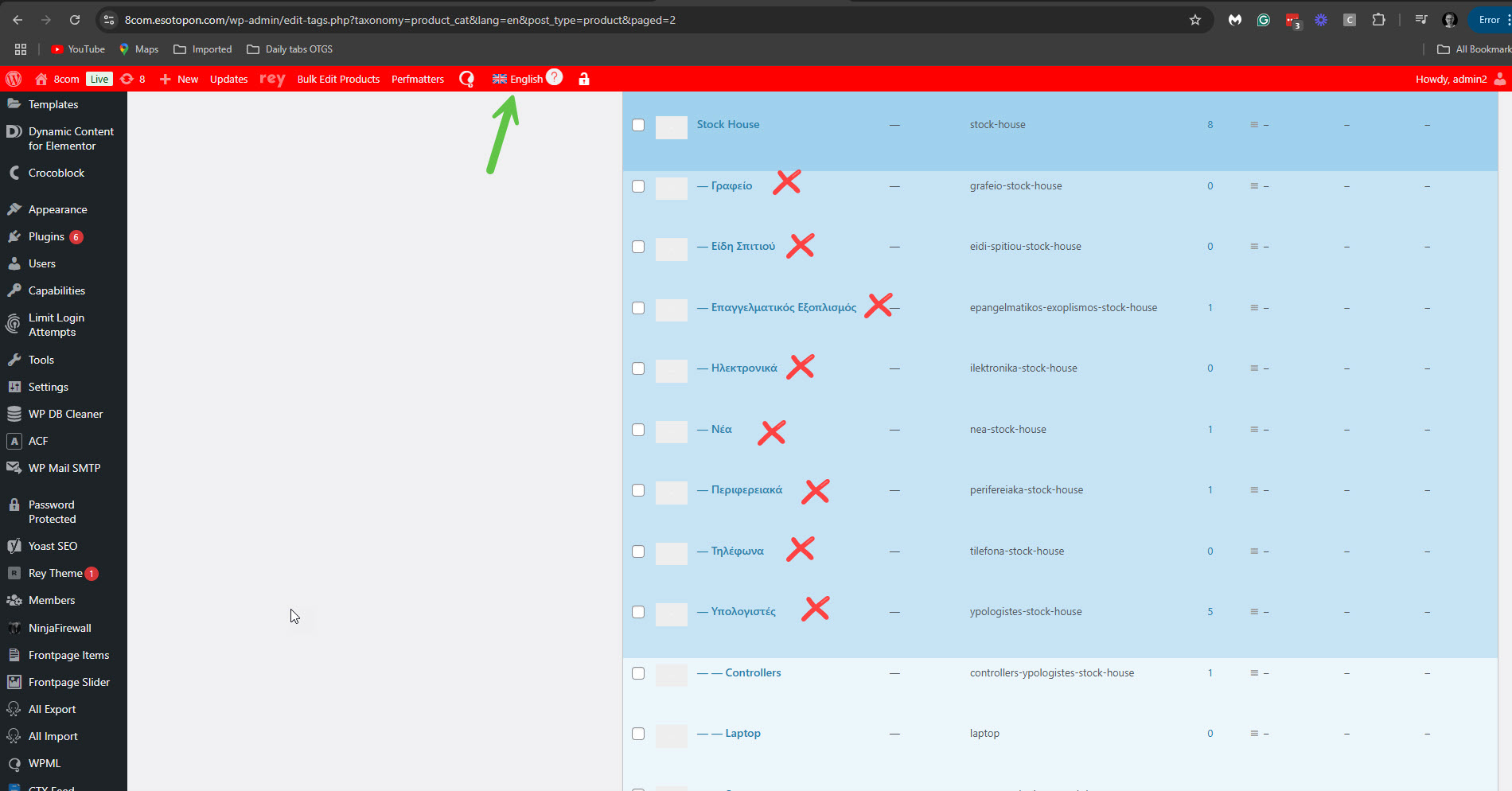
Task: Open the browser apps grid icon
Action: pos(21,49)
